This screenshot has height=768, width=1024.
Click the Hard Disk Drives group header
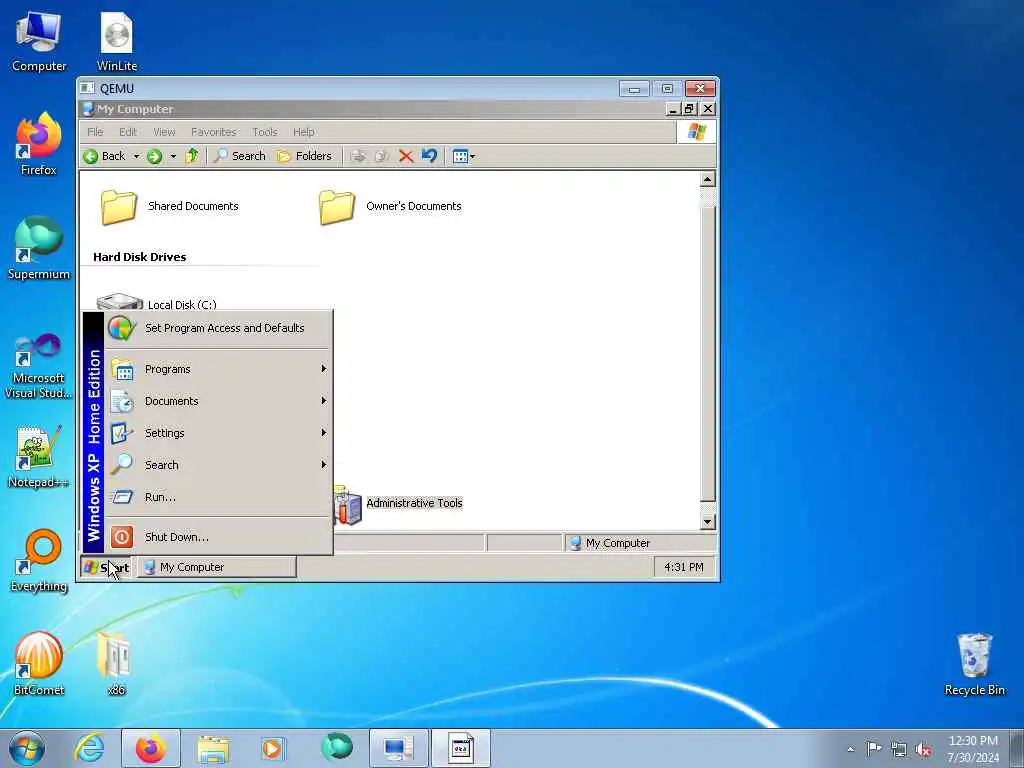click(x=140, y=257)
